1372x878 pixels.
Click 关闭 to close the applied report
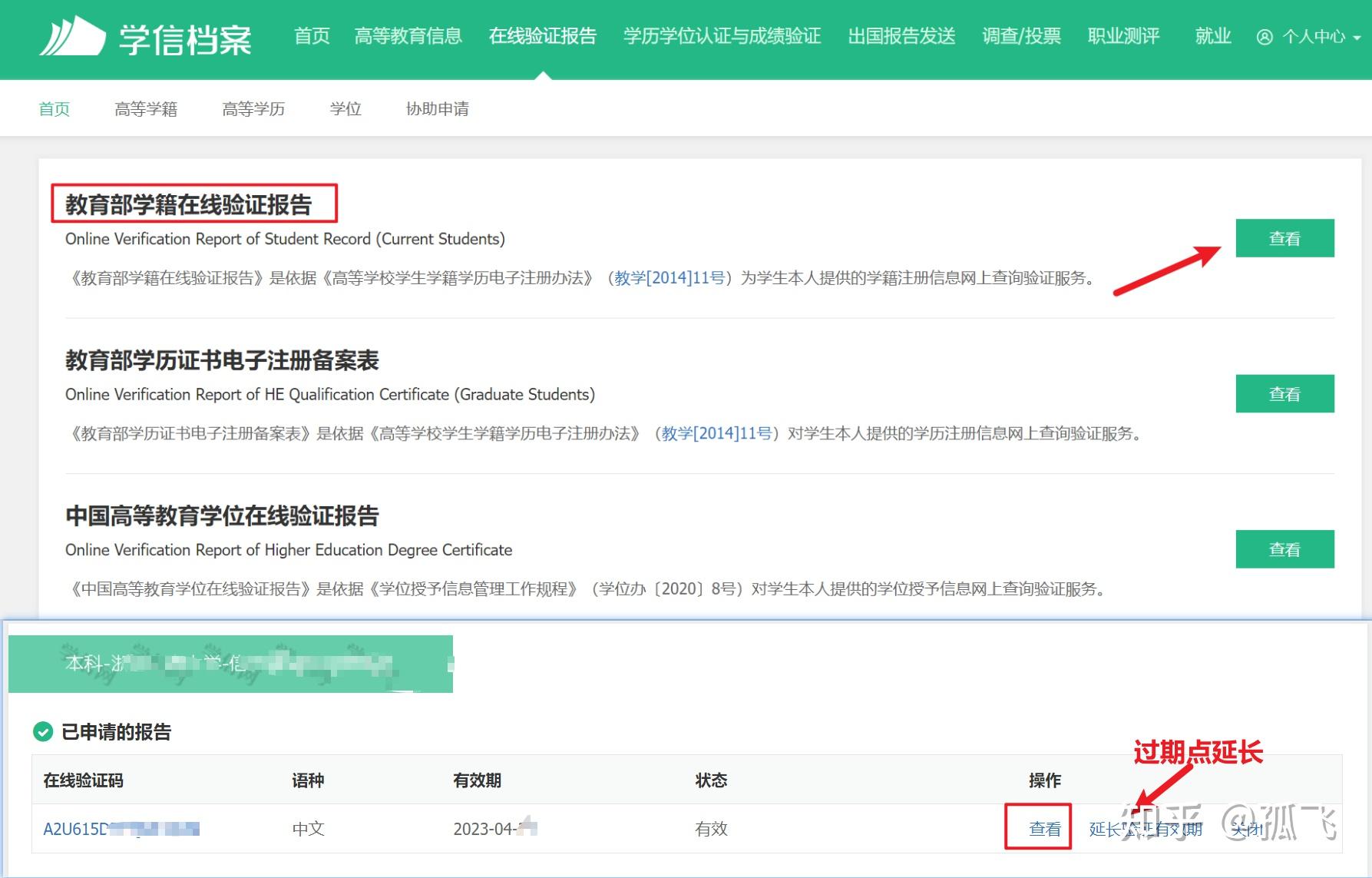tap(1245, 829)
